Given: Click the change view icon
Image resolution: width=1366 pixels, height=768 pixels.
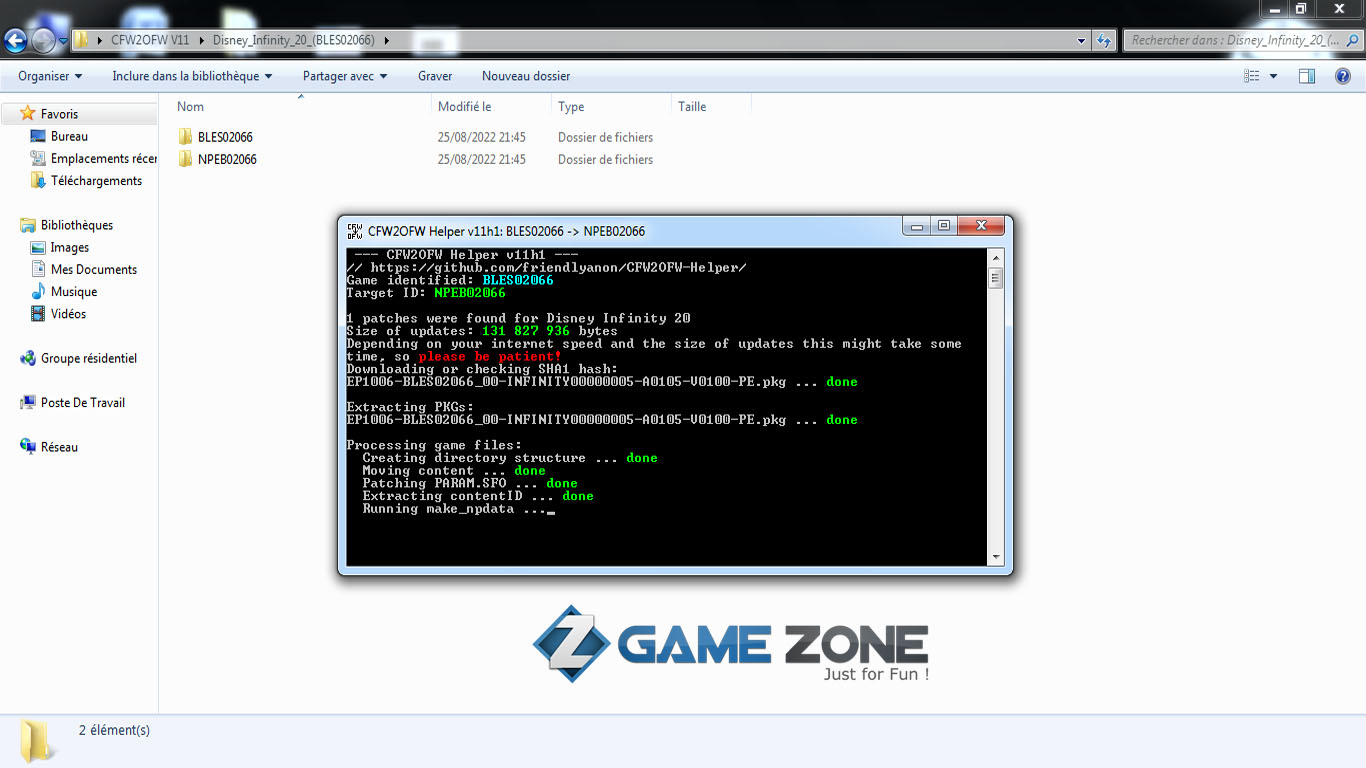Looking at the screenshot, I should 1251,76.
